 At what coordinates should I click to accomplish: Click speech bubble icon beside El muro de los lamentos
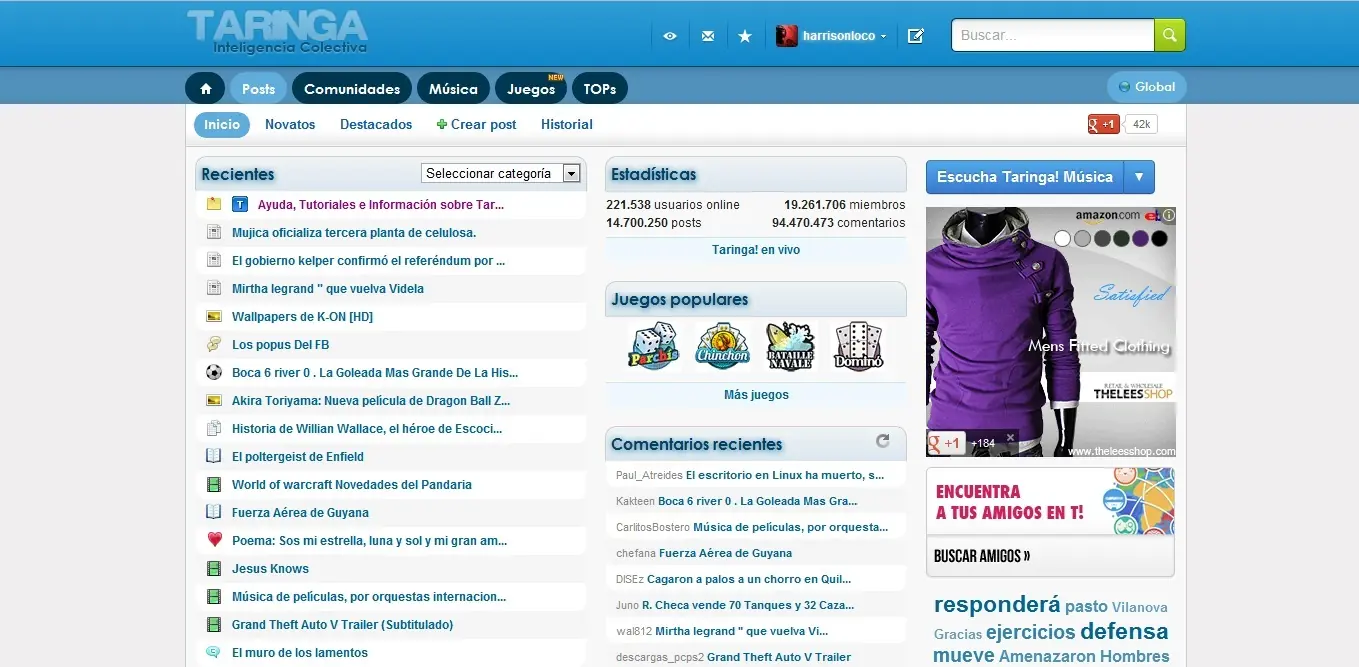(214, 652)
